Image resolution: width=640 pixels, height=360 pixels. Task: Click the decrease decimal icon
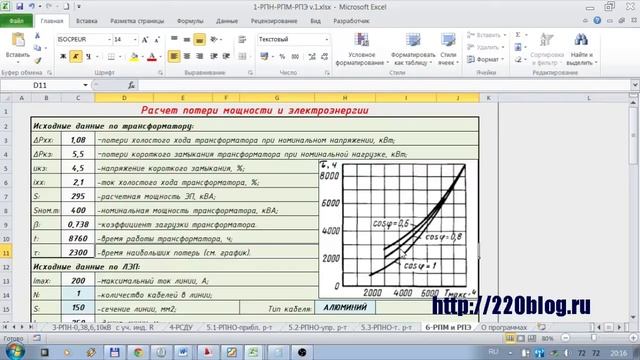coord(325,56)
